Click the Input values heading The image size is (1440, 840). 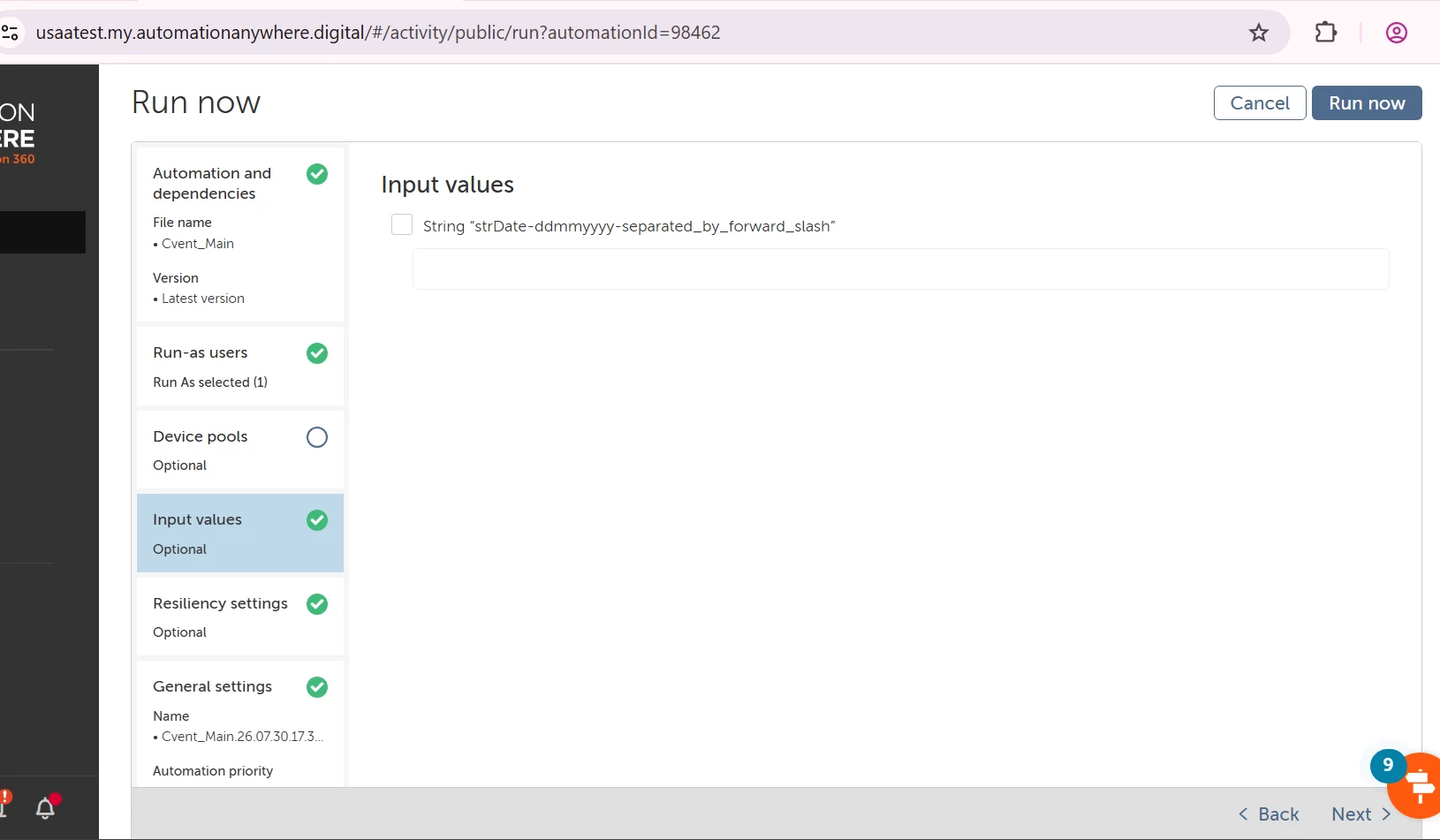(448, 185)
